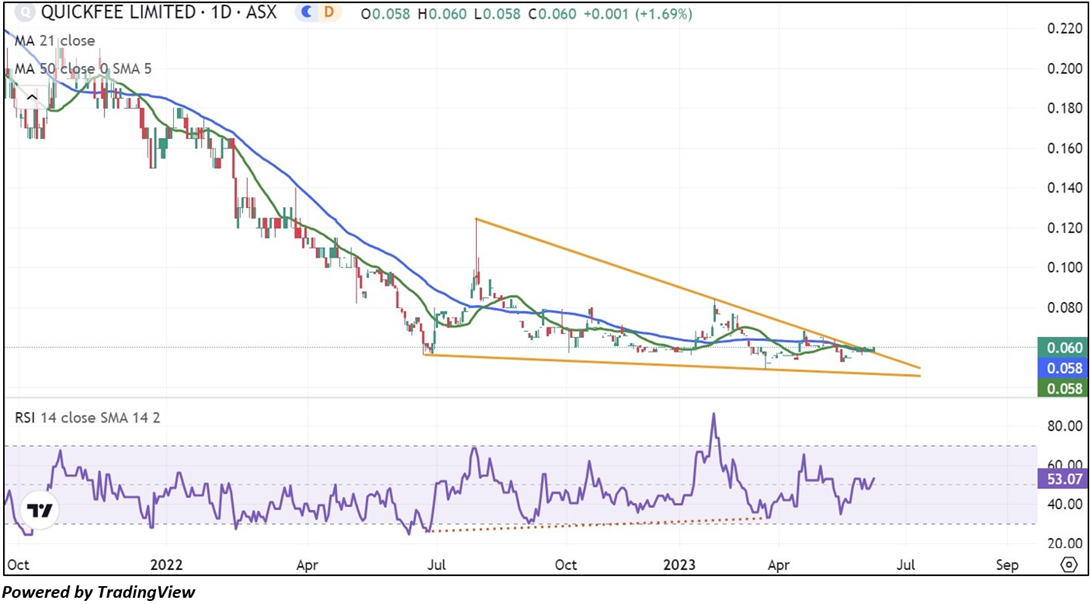The image size is (1090, 604).
Task: Click the 0.100 price scale label
Action: pyautogui.click(x=1064, y=268)
